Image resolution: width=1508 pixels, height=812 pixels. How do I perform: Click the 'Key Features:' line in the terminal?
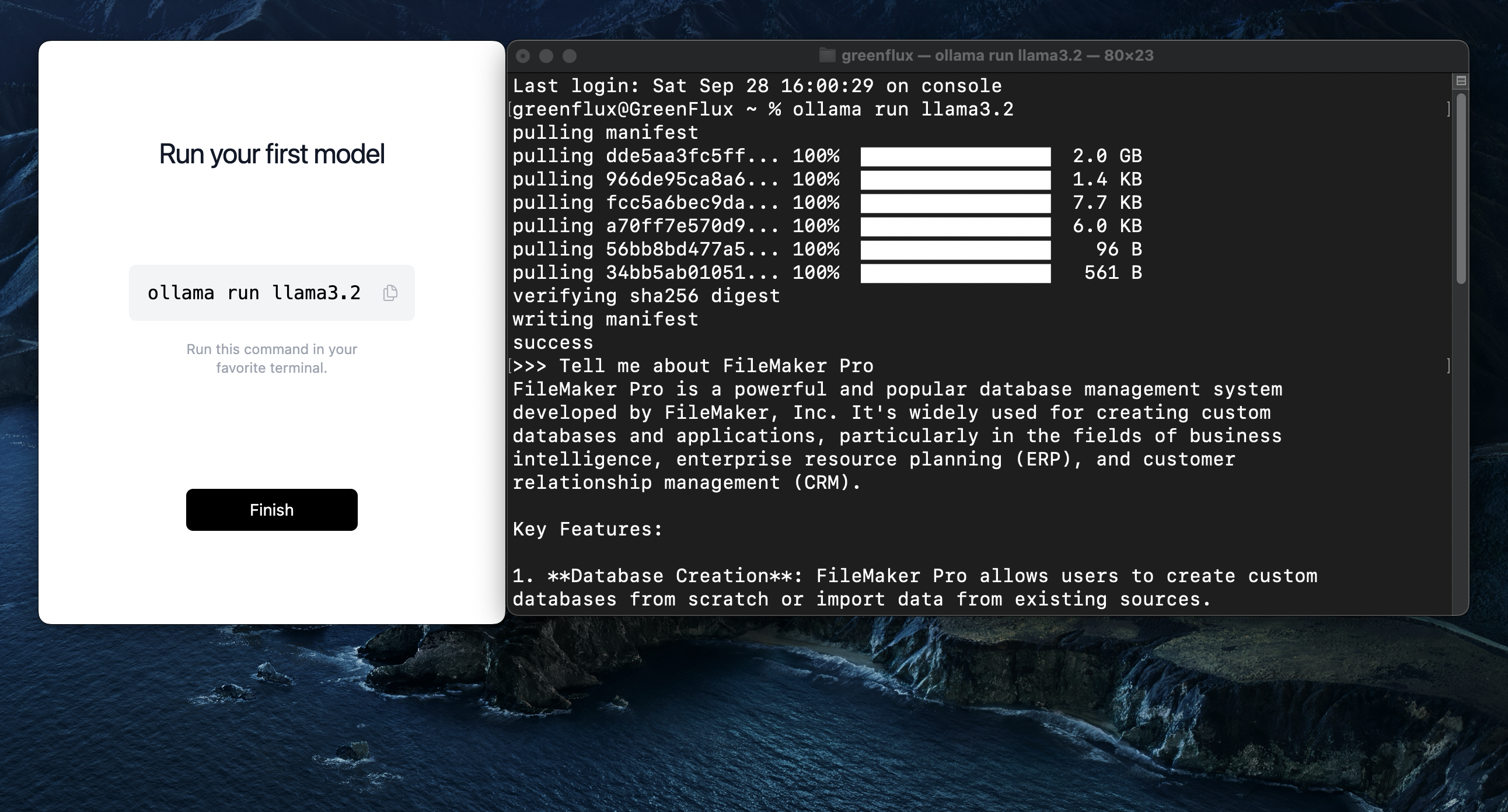[x=587, y=530]
